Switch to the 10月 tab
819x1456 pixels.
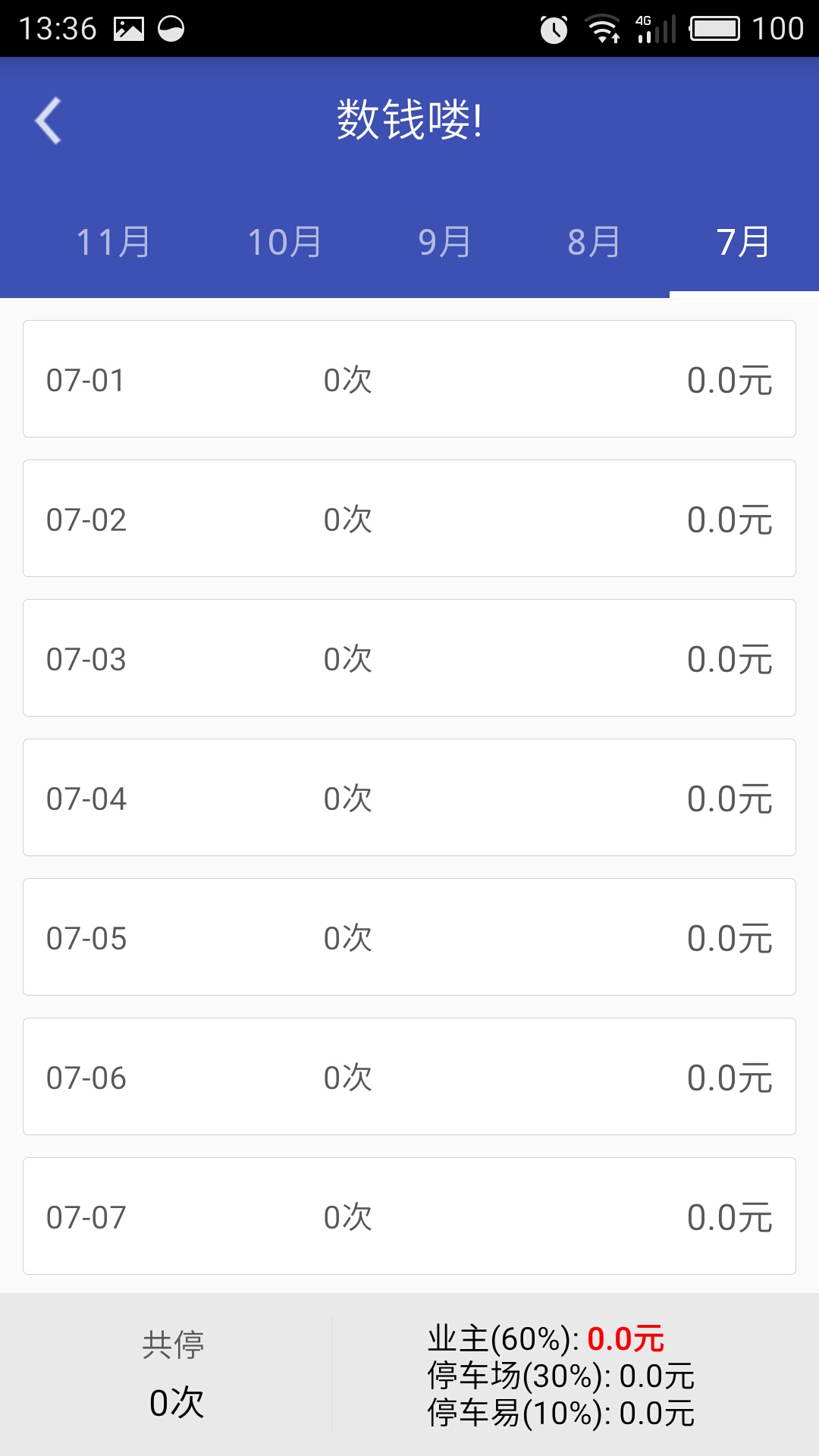coord(284,243)
